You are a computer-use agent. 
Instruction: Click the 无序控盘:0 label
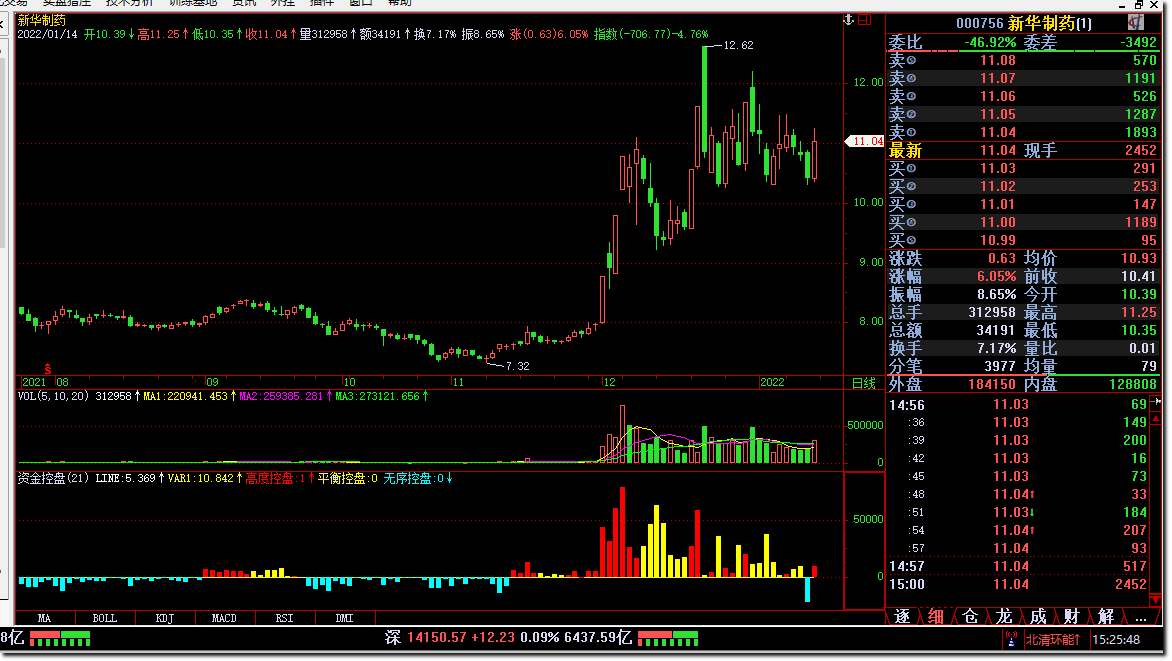[414, 479]
